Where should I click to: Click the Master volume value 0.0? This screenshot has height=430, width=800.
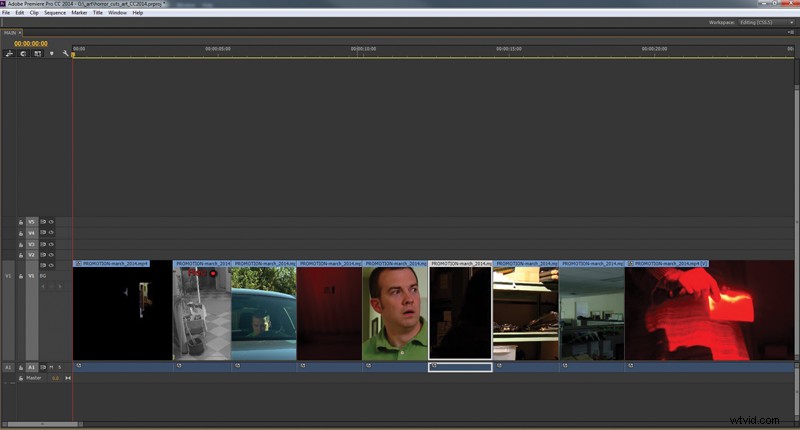pyautogui.click(x=55, y=378)
